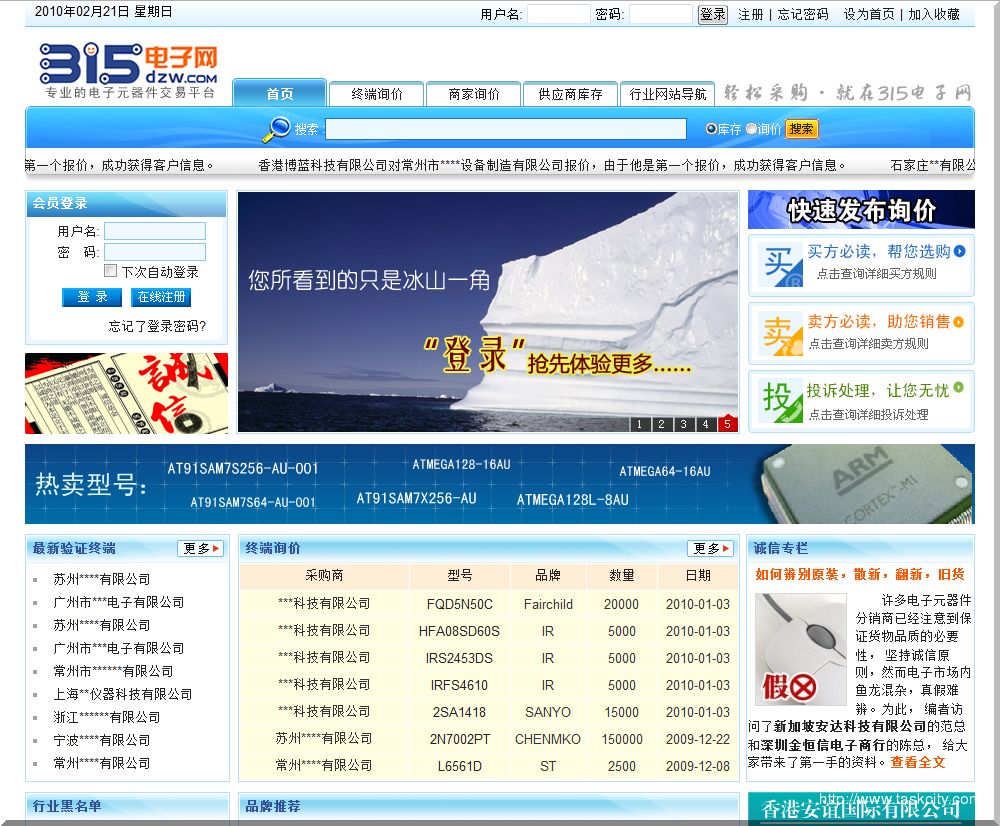Switch to the 供应商库存 tab

point(570,92)
